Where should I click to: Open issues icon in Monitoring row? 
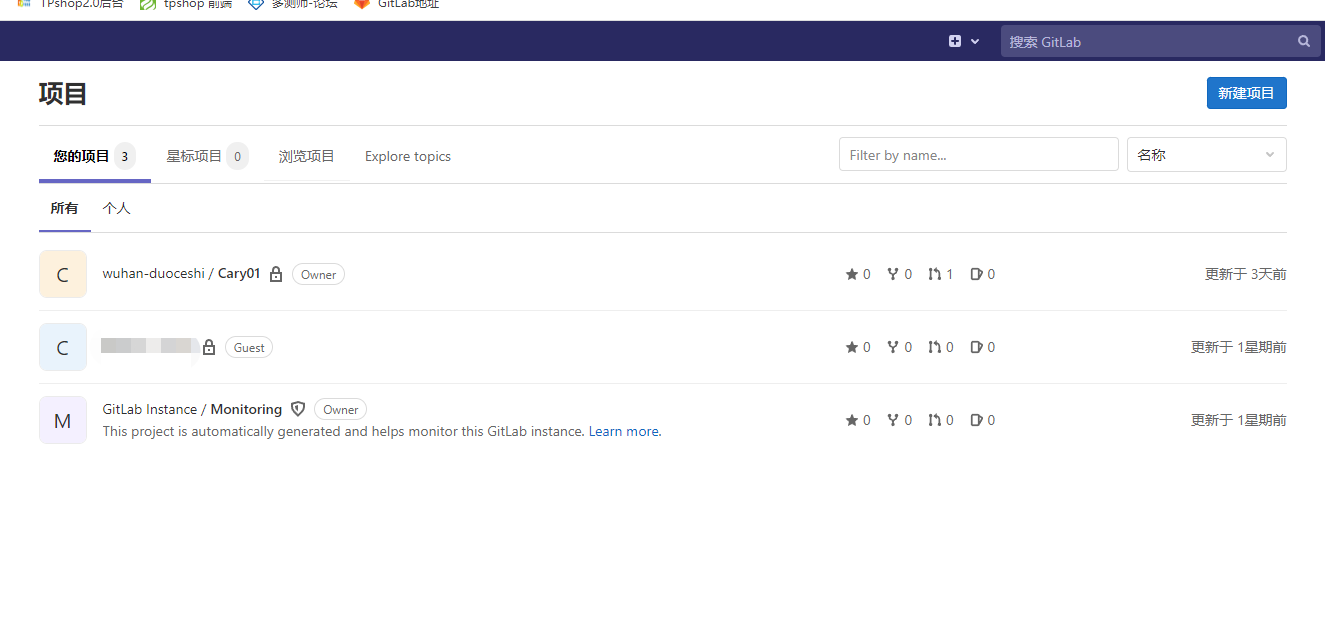[976, 420]
